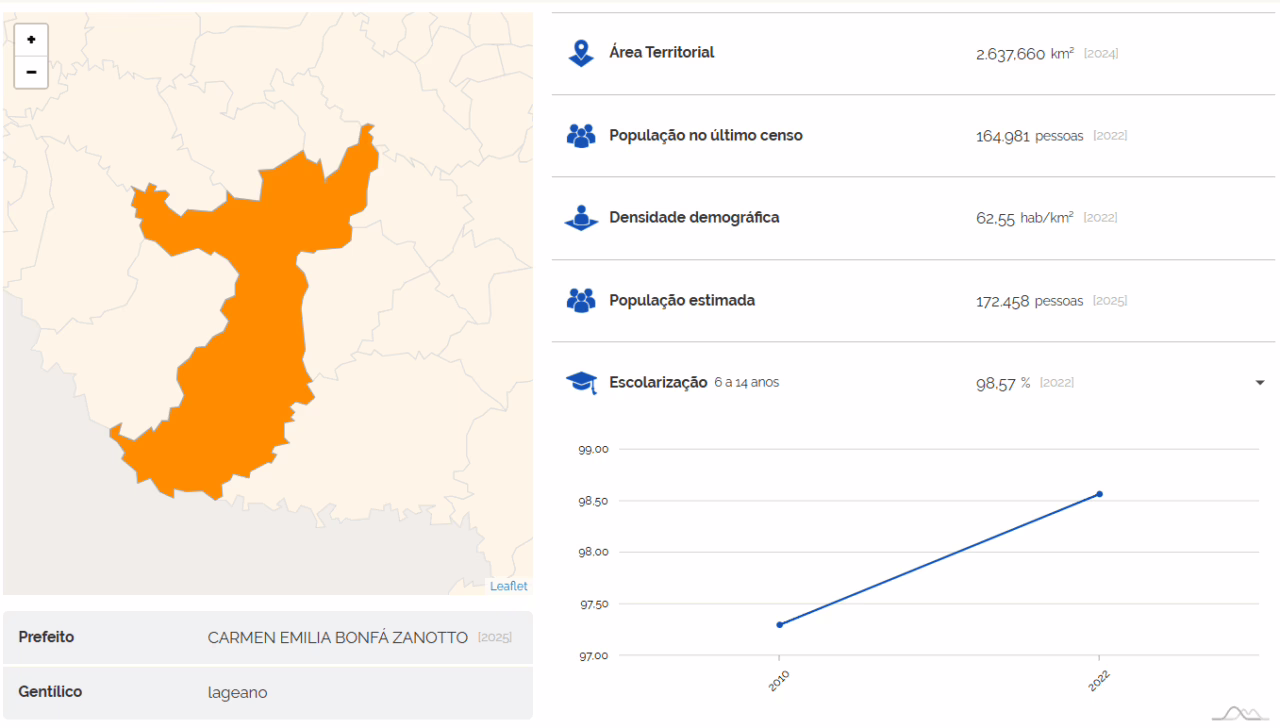1280x728 pixels.
Task: Click the 98,57 % value
Action: point(1003,383)
